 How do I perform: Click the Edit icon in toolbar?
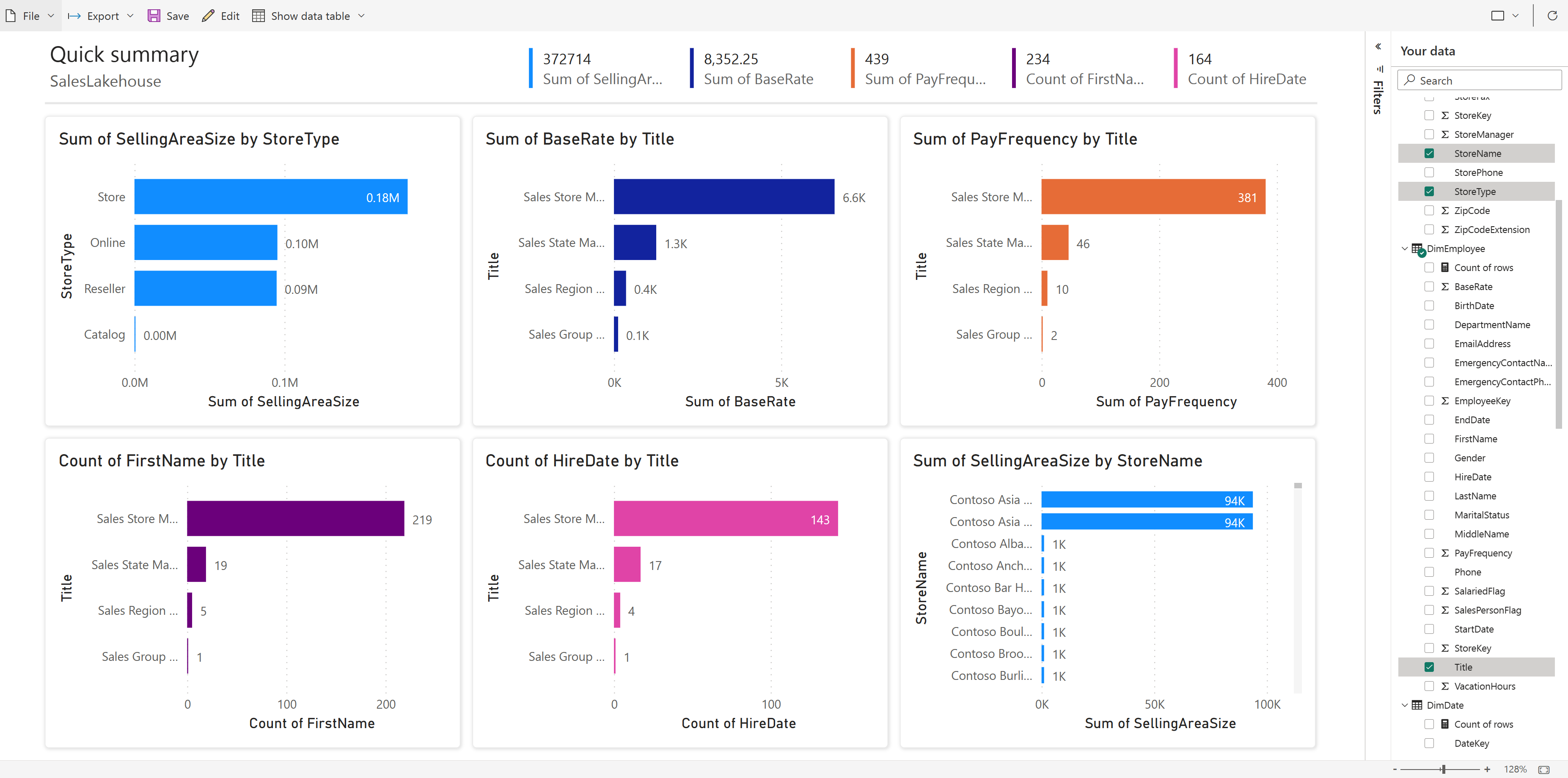[206, 15]
